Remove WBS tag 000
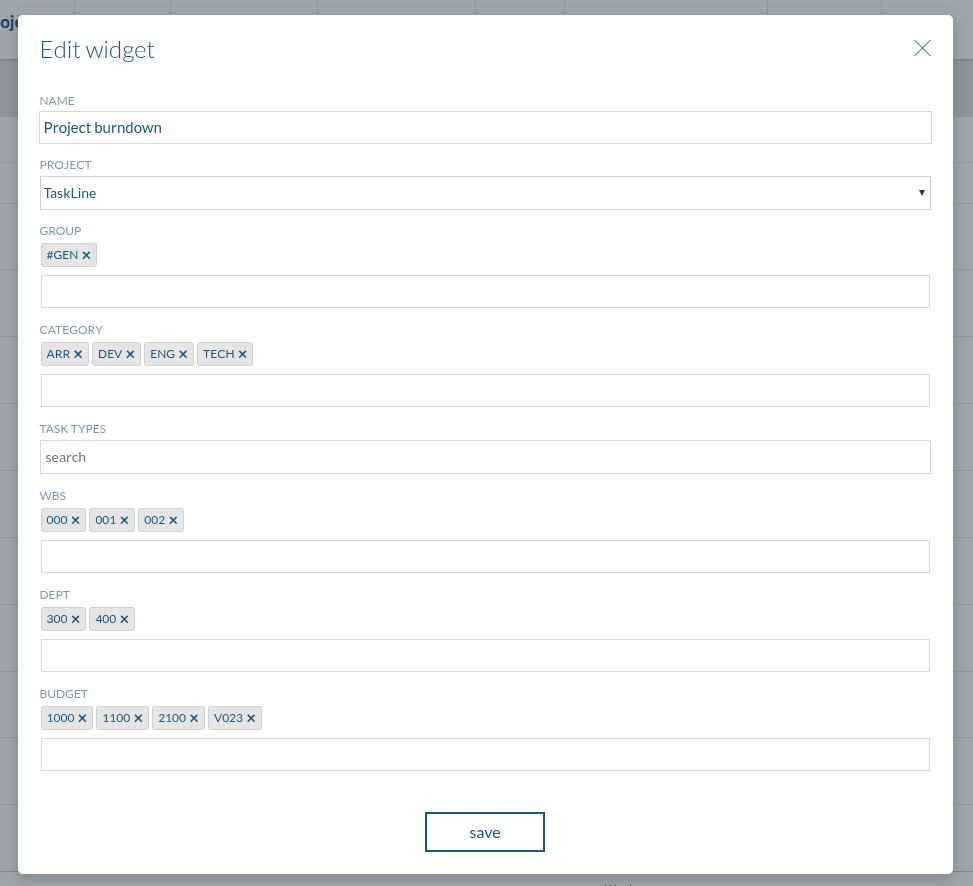This screenshot has height=886, width=973. [x=75, y=521]
